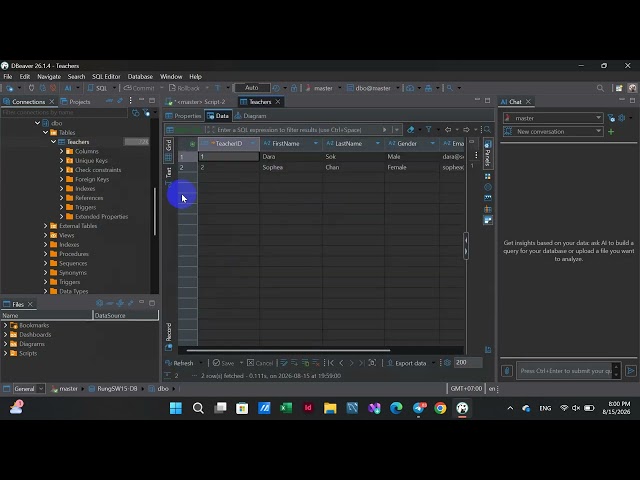This screenshot has width=640, height=480.
Task: Expand the Bookmarks folder in Files
Action: [5, 325]
